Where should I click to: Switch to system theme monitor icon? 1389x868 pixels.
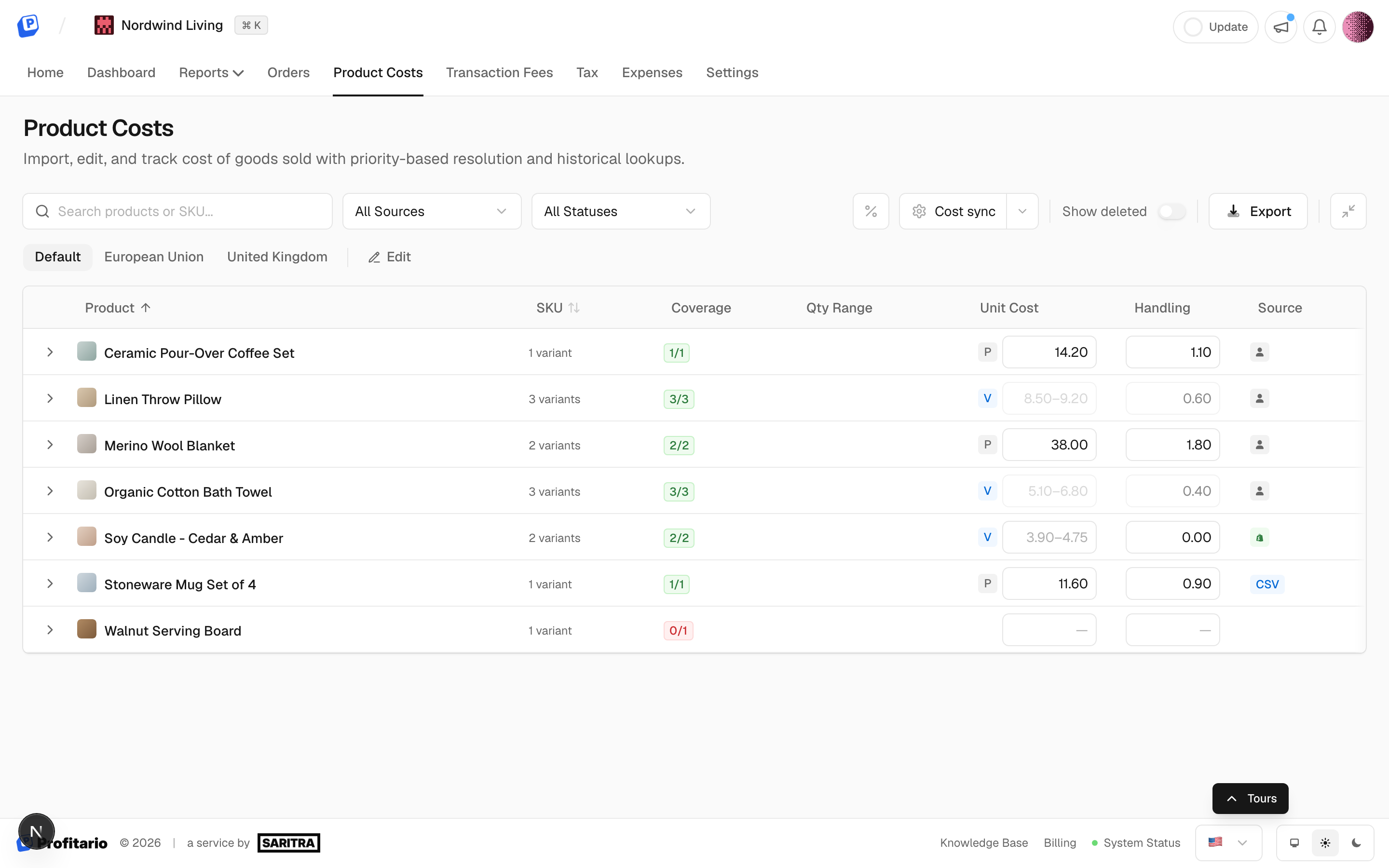point(1294,843)
